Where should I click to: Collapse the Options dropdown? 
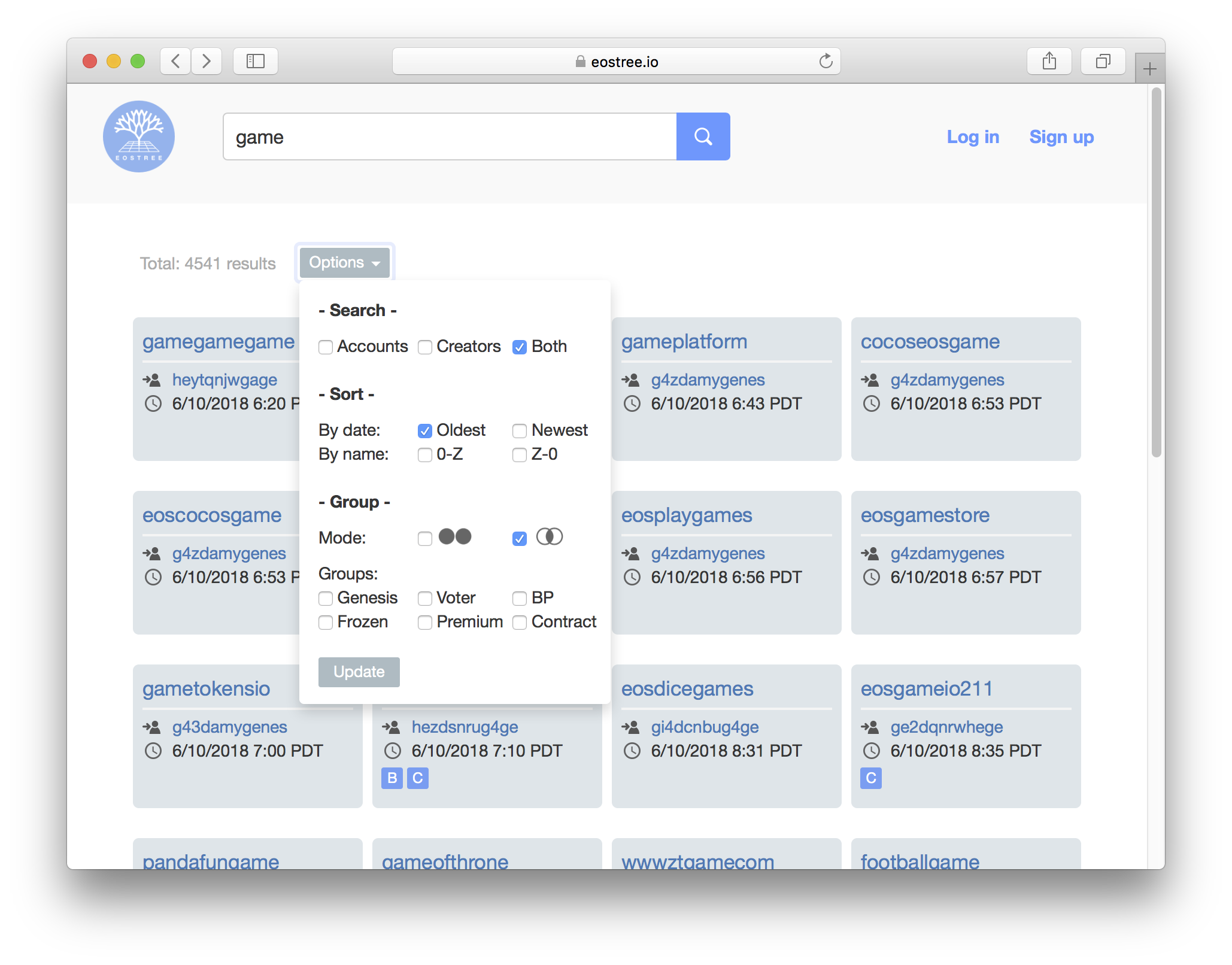pos(345,262)
